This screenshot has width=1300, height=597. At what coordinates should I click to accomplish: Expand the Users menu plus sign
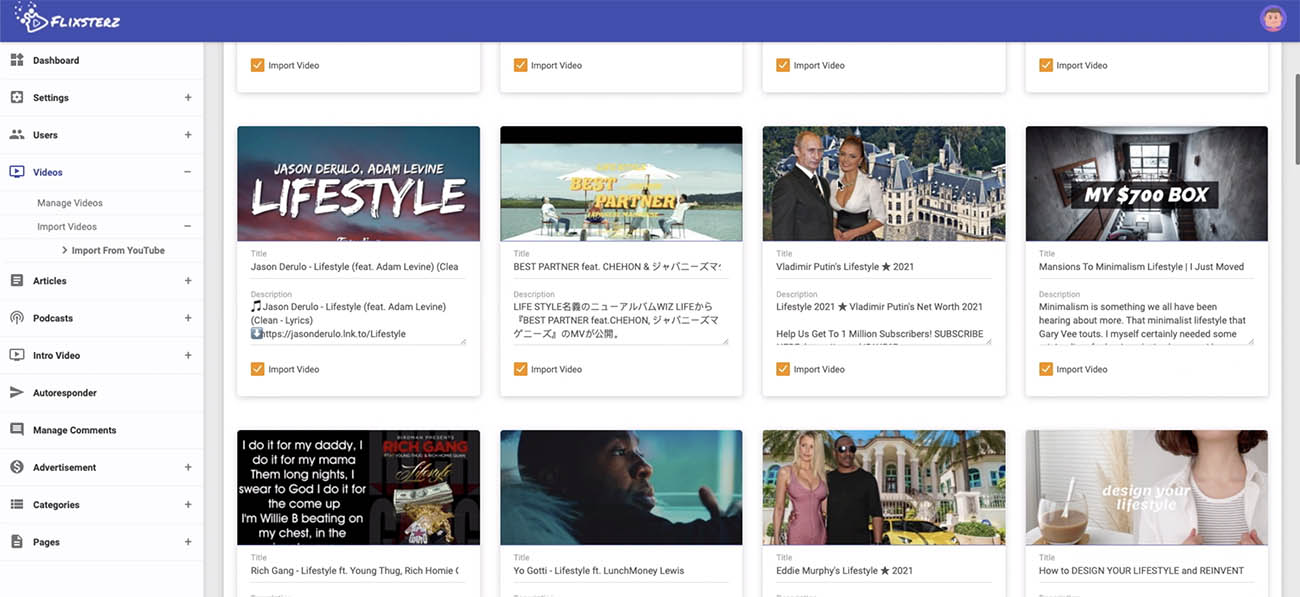188,134
